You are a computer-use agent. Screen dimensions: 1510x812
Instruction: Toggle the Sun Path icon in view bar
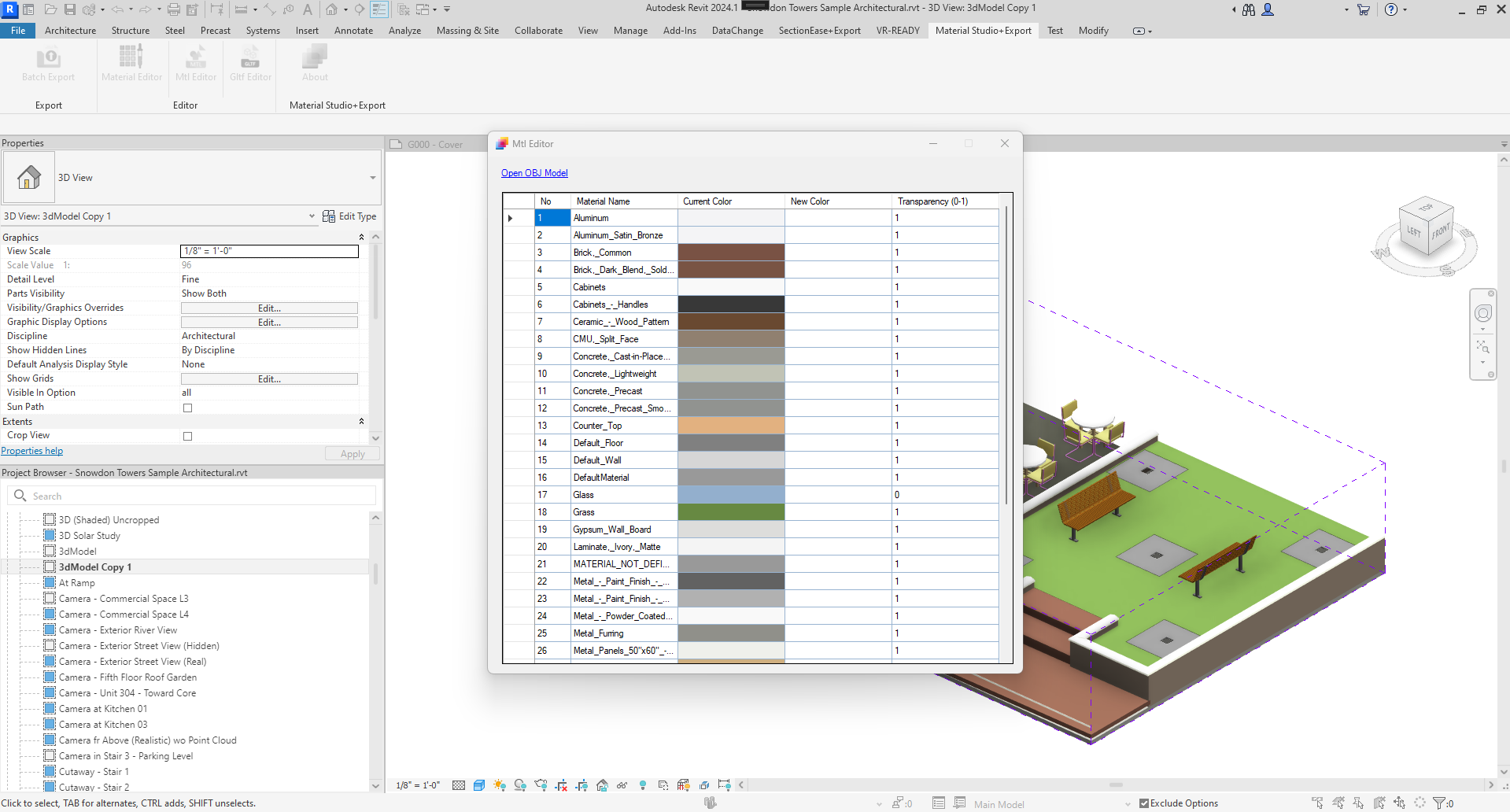(500, 785)
